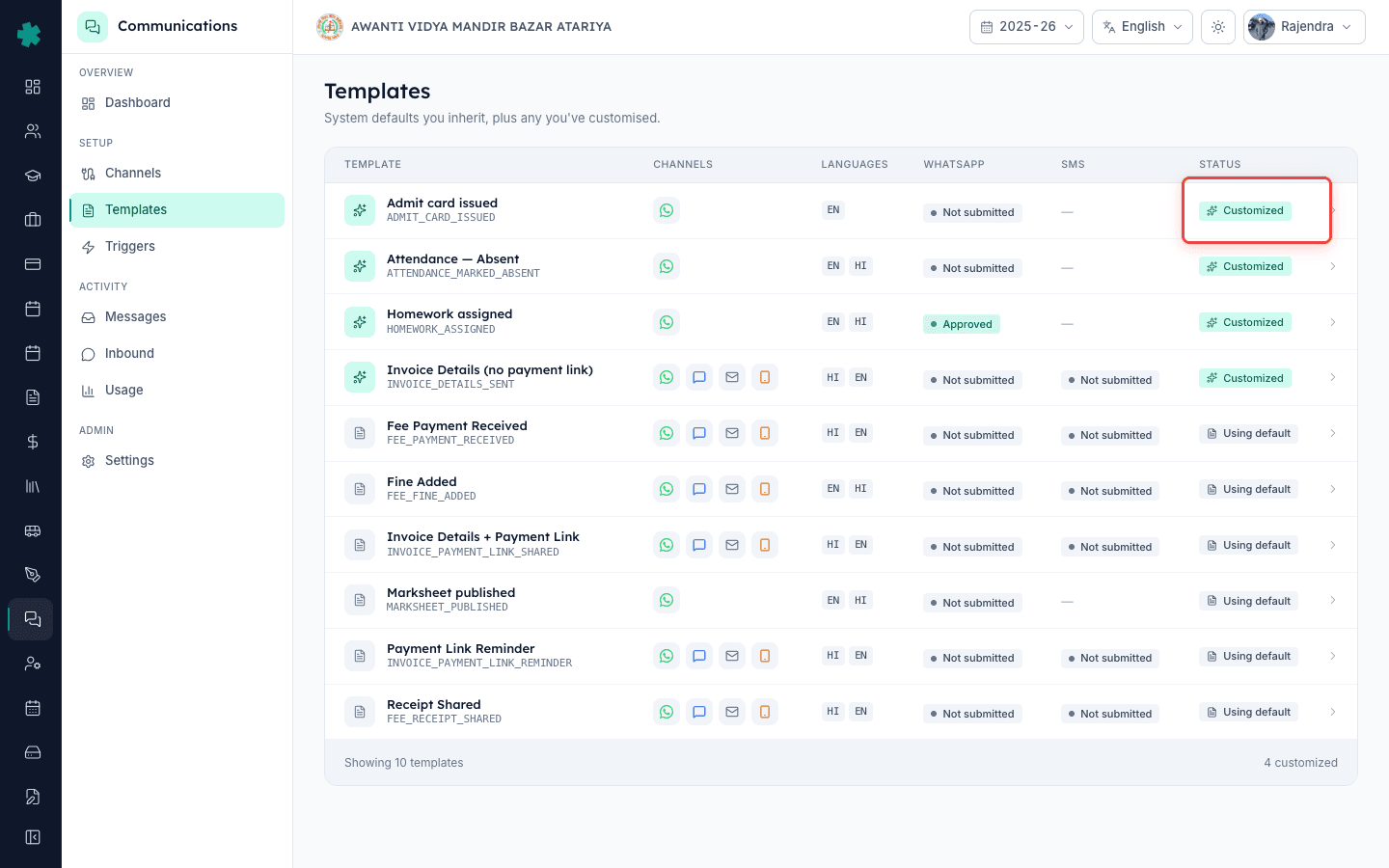Click Using default badge in Fine Added row
This screenshot has height=868, width=1389.
point(1248,489)
